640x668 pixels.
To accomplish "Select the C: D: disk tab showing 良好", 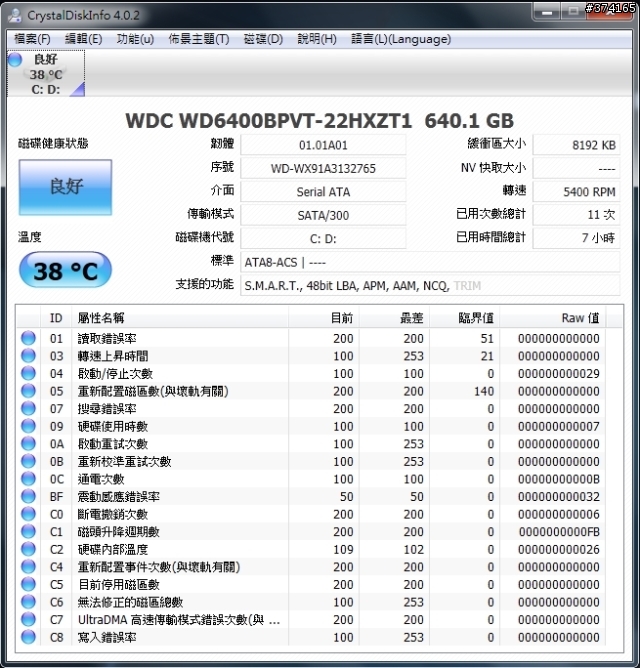I will pyautogui.click(x=46, y=73).
